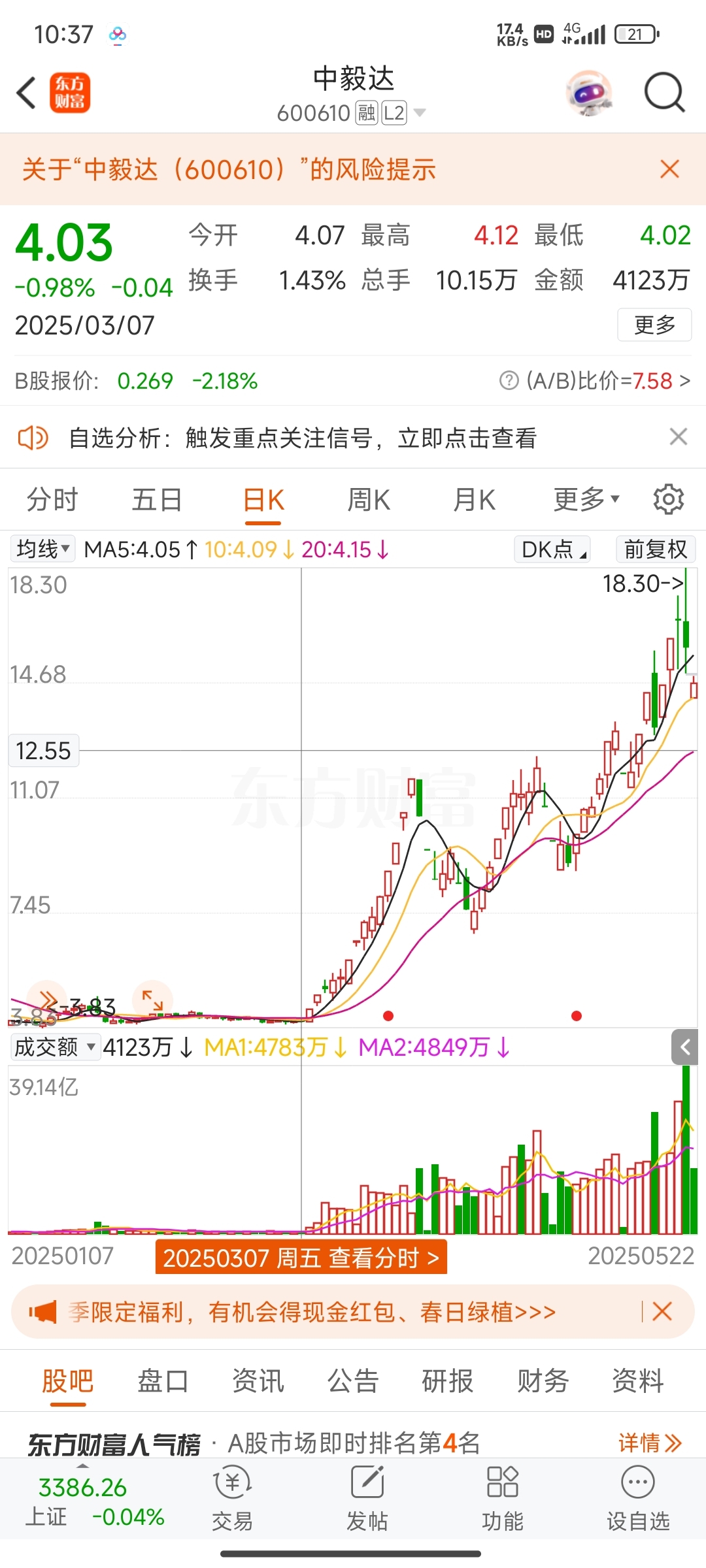Tap the 12.55 crosshair price label
This screenshot has width=706, height=1568.
(x=43, y=751)
